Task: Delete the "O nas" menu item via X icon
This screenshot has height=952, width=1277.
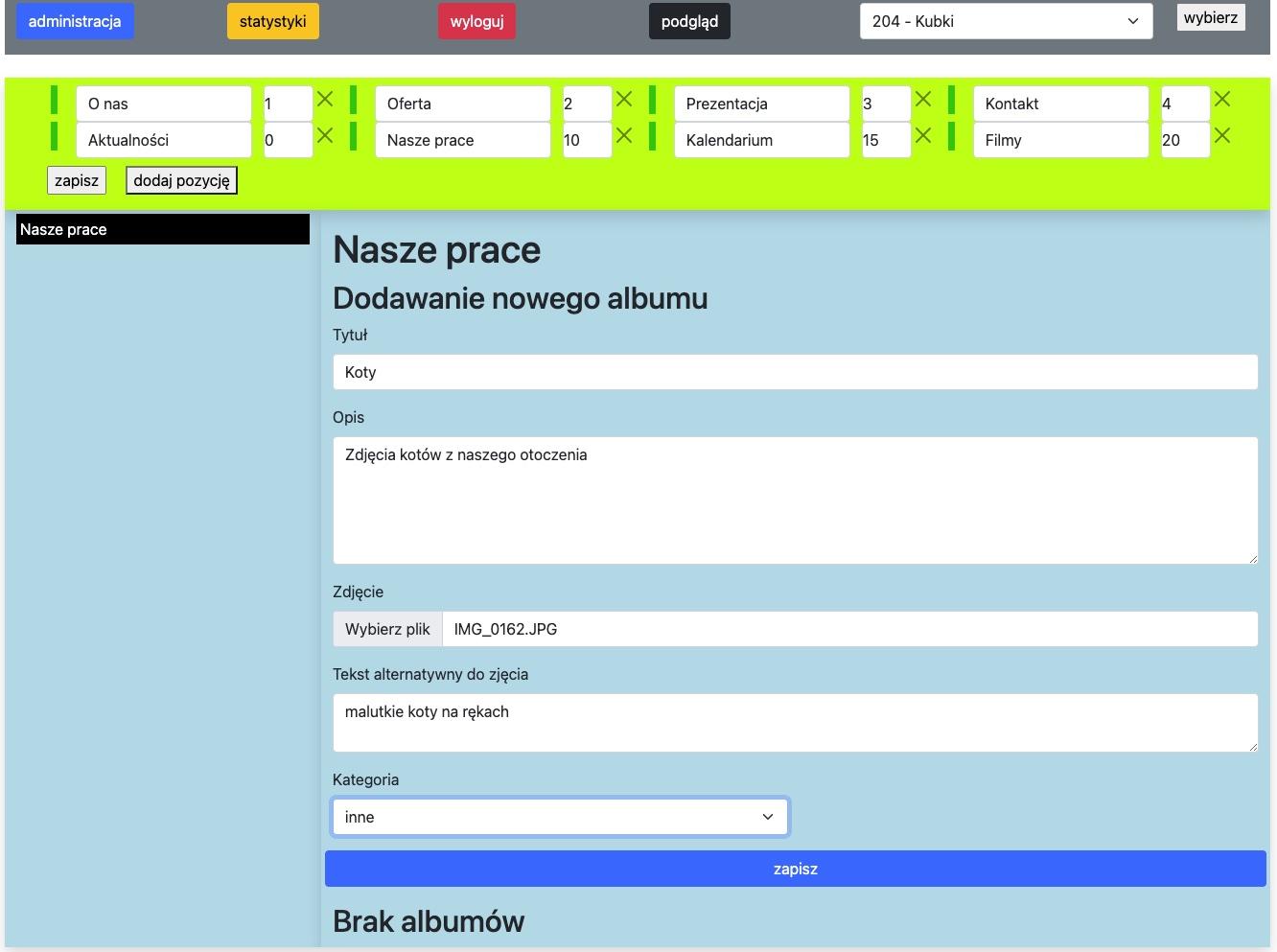Action: [325, 98]
